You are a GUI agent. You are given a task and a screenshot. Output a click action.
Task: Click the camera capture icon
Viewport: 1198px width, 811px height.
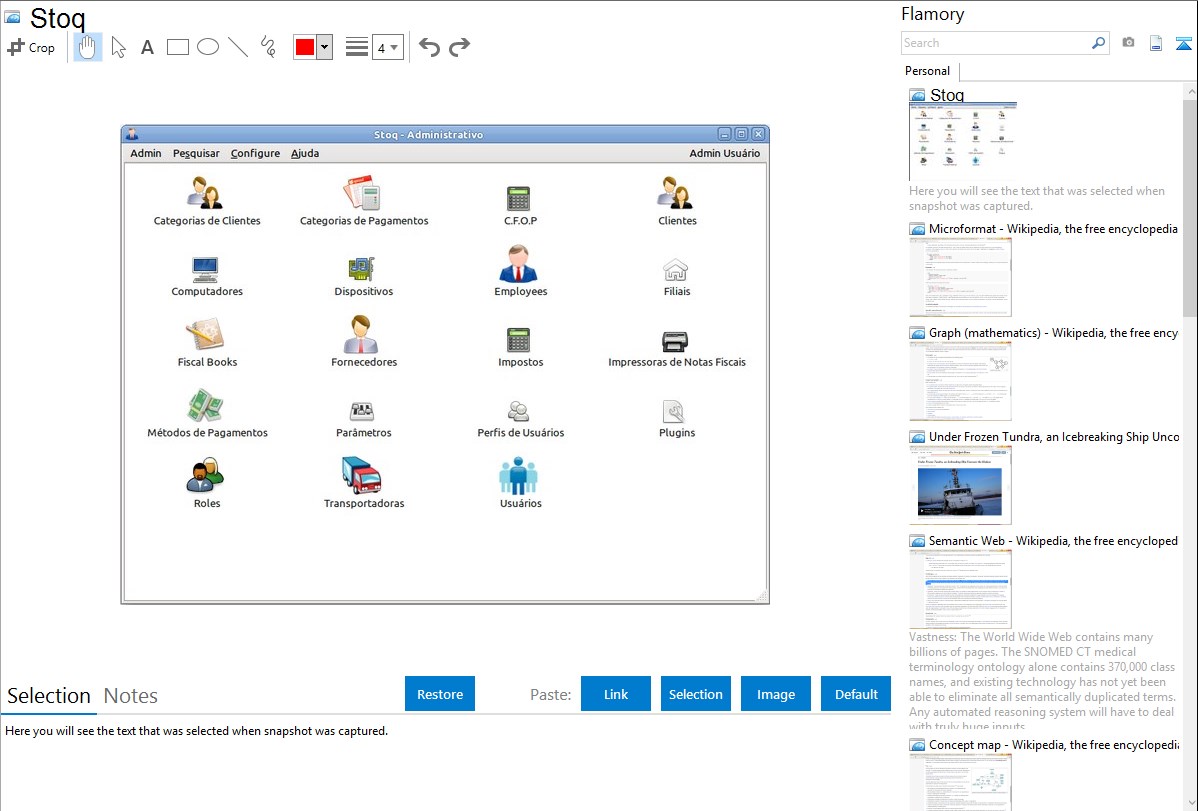click(x=1128, y=43)
